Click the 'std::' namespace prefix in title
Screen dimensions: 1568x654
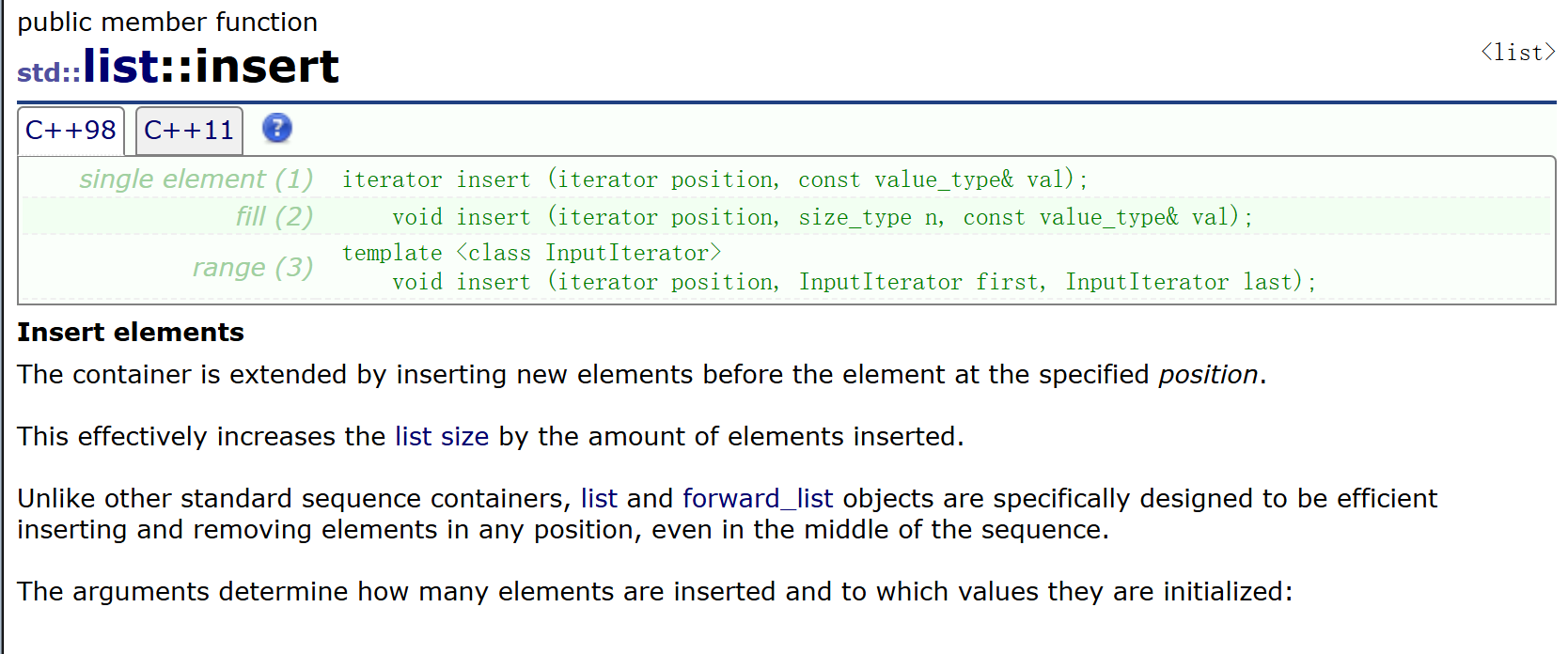tap(49, 73)
